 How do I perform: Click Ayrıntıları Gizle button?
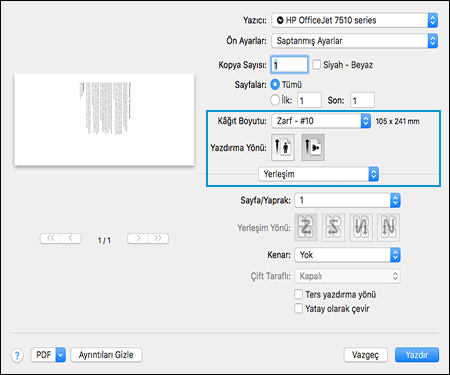coord(106,355)
